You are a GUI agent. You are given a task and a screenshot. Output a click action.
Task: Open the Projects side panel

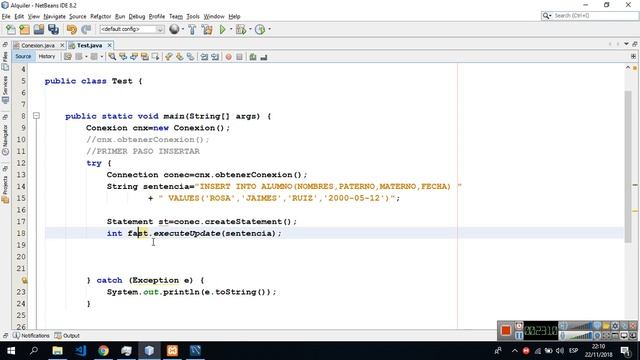pyautogui.click(x=5, y=189)
